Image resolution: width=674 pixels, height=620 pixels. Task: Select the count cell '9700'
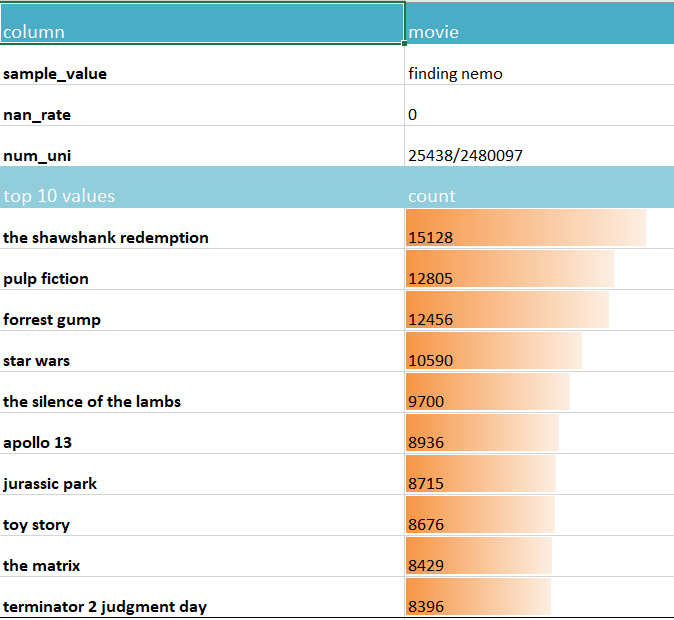click(x=539, y=392)
